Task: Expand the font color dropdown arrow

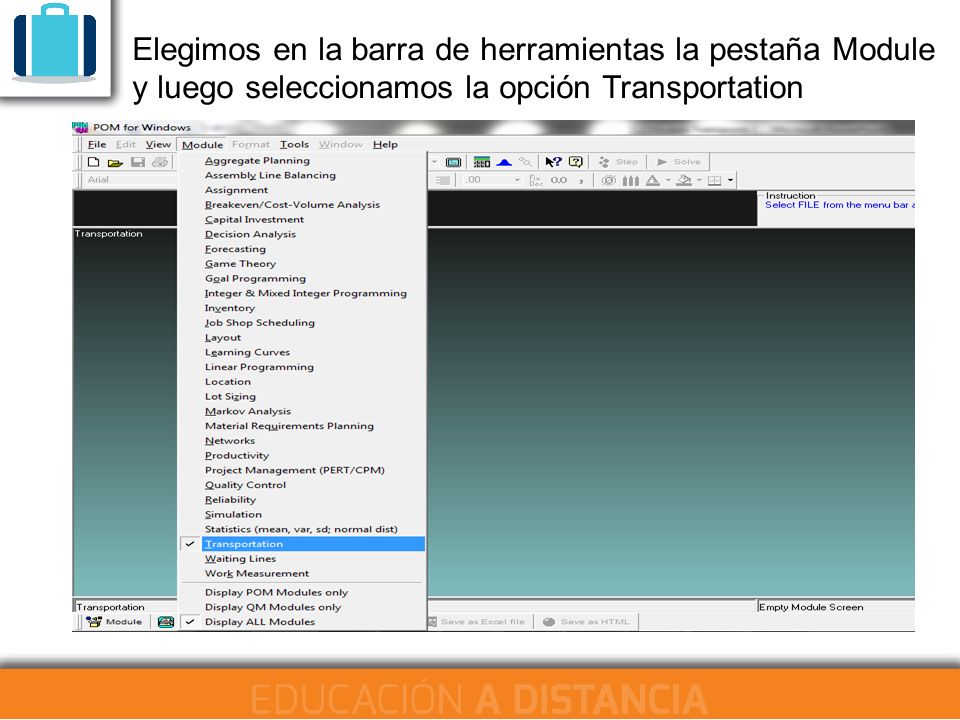Action: (x=668, y=181)
